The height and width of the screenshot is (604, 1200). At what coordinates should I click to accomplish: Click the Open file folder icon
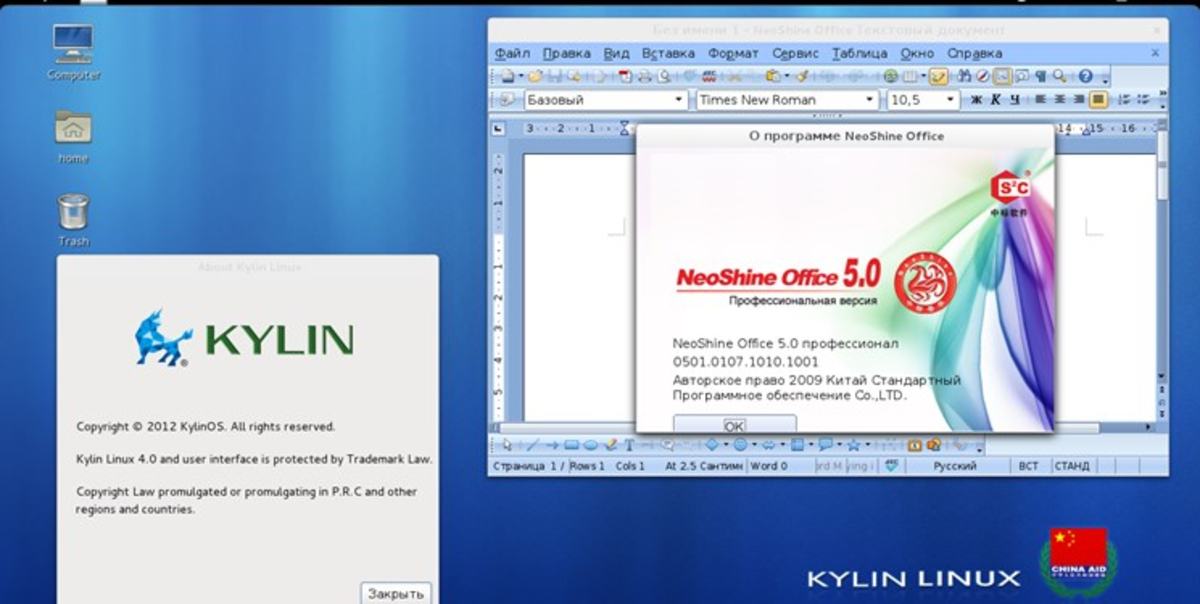[535, 76]
